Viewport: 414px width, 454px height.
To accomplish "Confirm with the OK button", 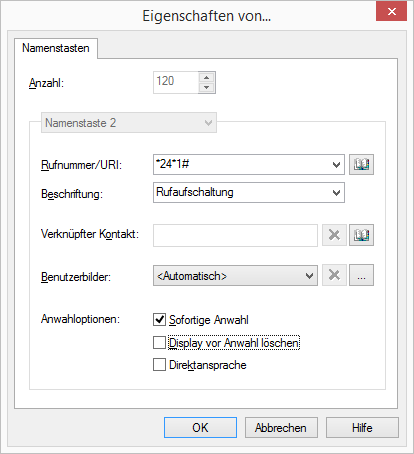I will (x=200, y=427).
